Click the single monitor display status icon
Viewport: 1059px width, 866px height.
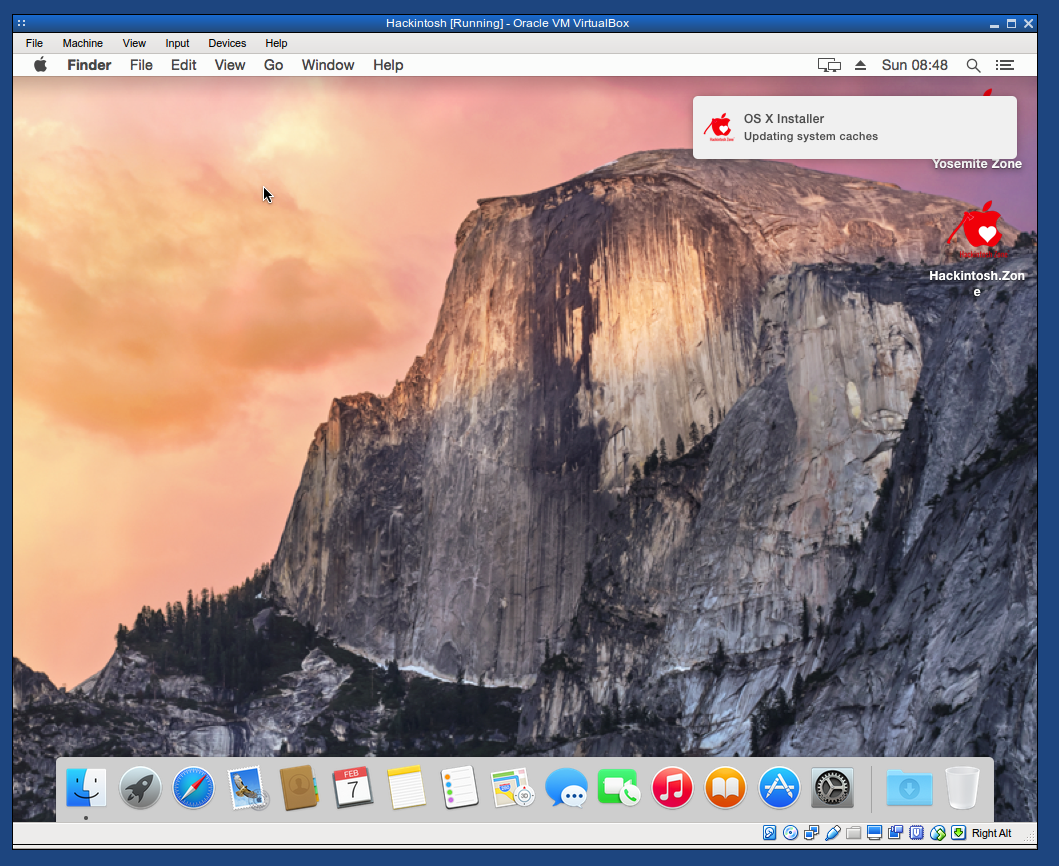(x=875, y=833)
